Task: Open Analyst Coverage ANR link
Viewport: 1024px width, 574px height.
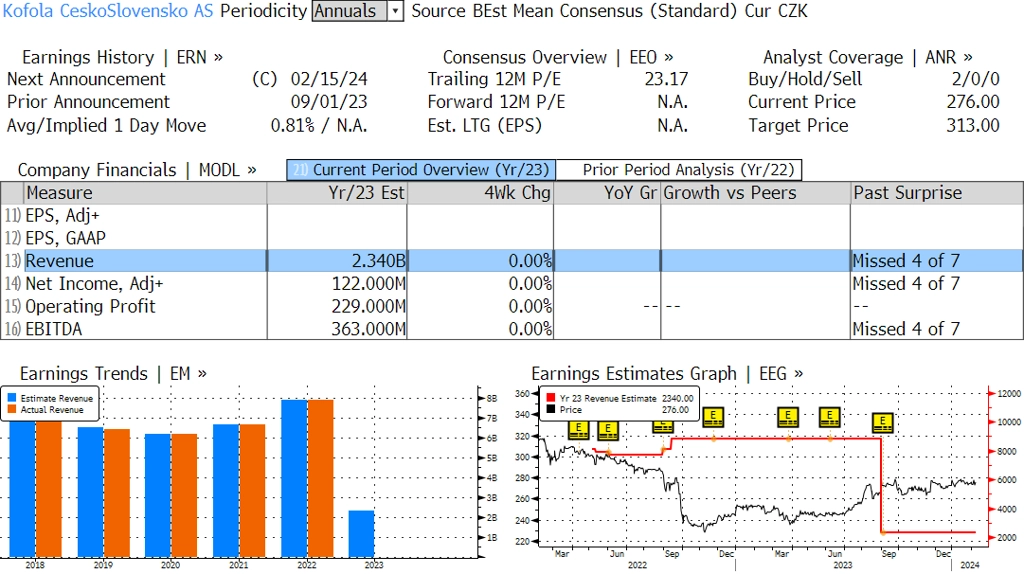Action: [x=867, y=57]
